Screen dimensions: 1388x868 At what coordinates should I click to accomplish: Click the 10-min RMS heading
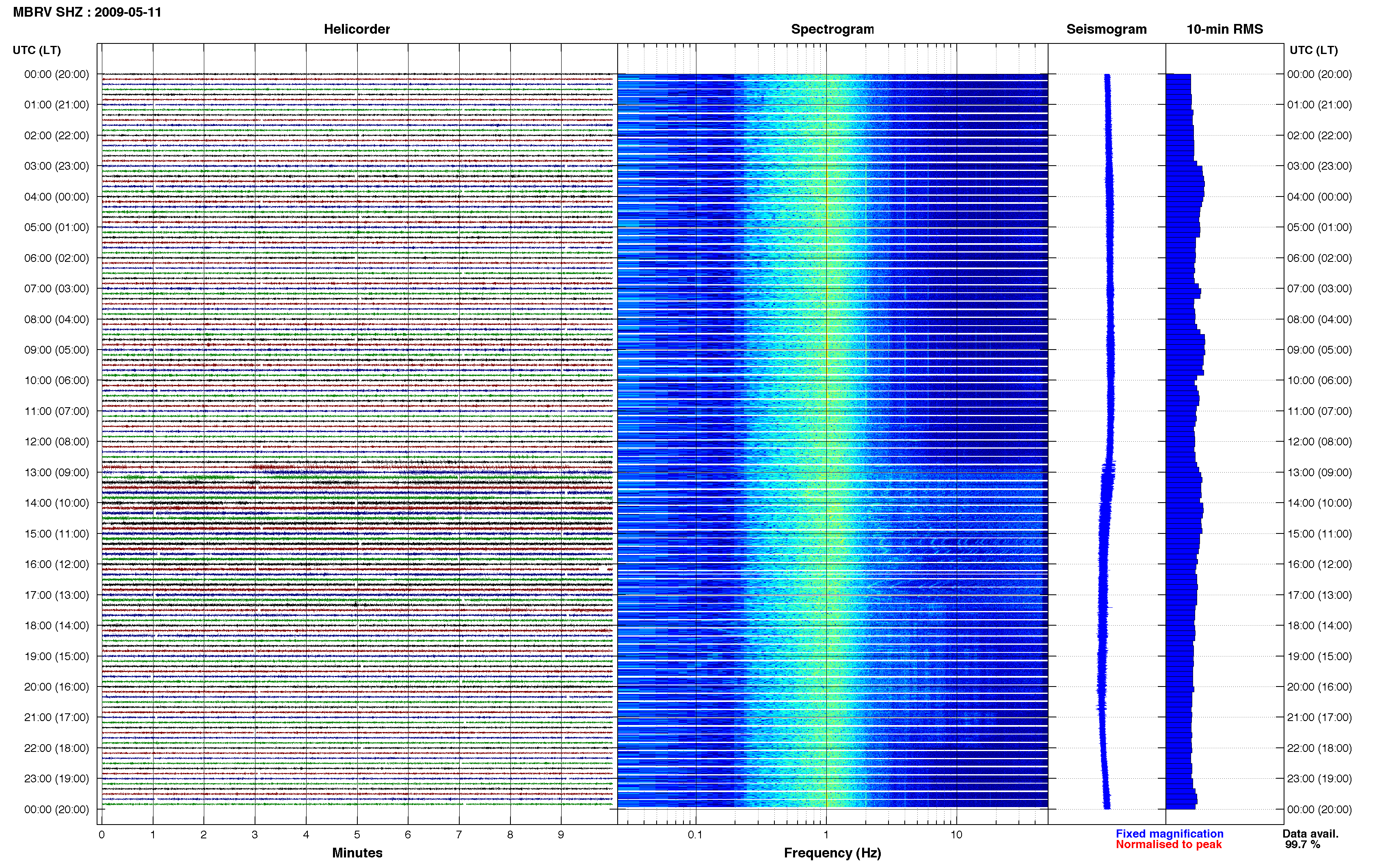(1224, 29)
